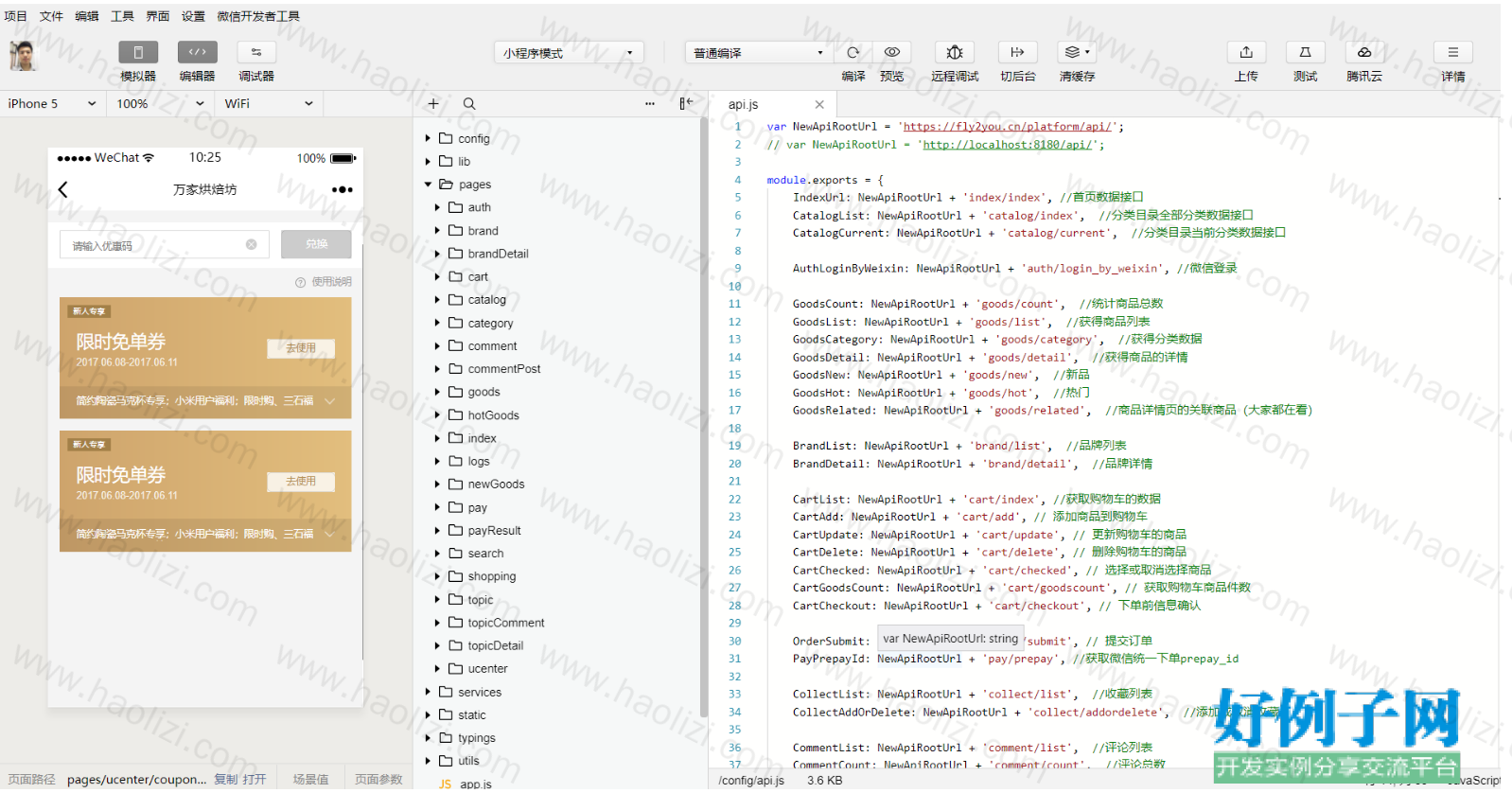Open the details (详情) menu icon
This screenshot has height=793, width=1512.
point(1452,52)
